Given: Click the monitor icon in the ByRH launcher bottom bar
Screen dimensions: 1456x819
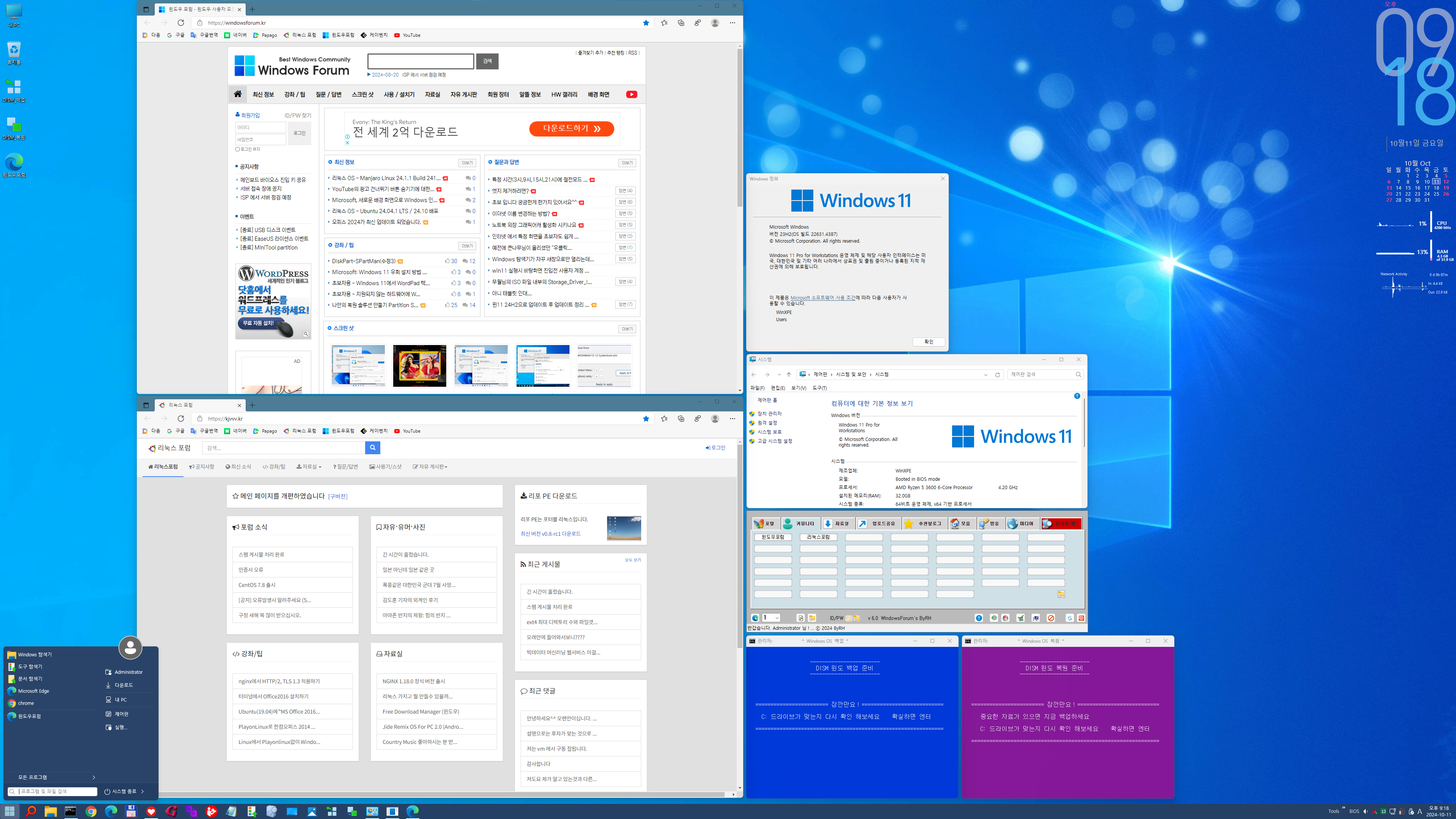Looking at the screenshot, I should (1036, 618).
